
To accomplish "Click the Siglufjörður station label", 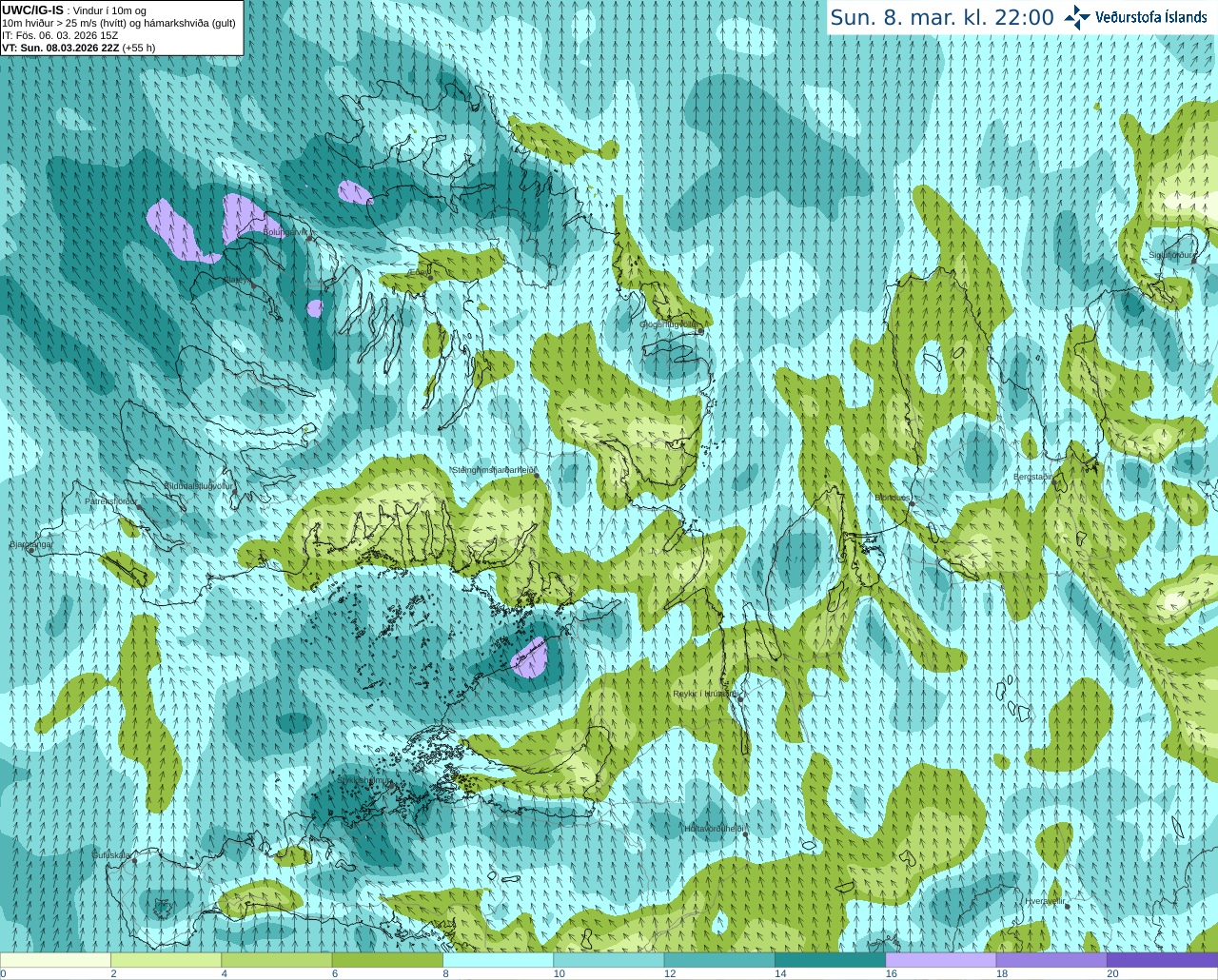I will 1171,255.
